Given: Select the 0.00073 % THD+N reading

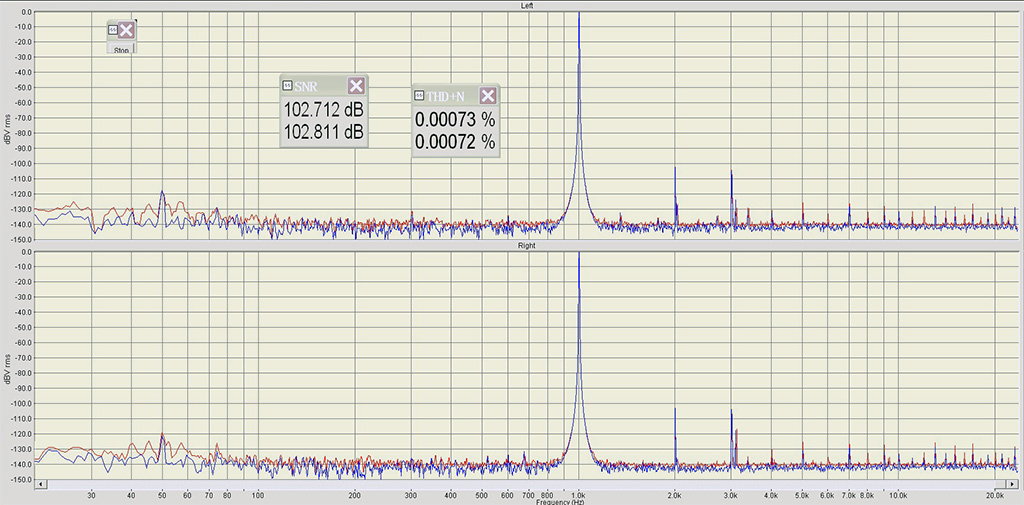Looking at the screenshot, I should [x=455, y=120].
